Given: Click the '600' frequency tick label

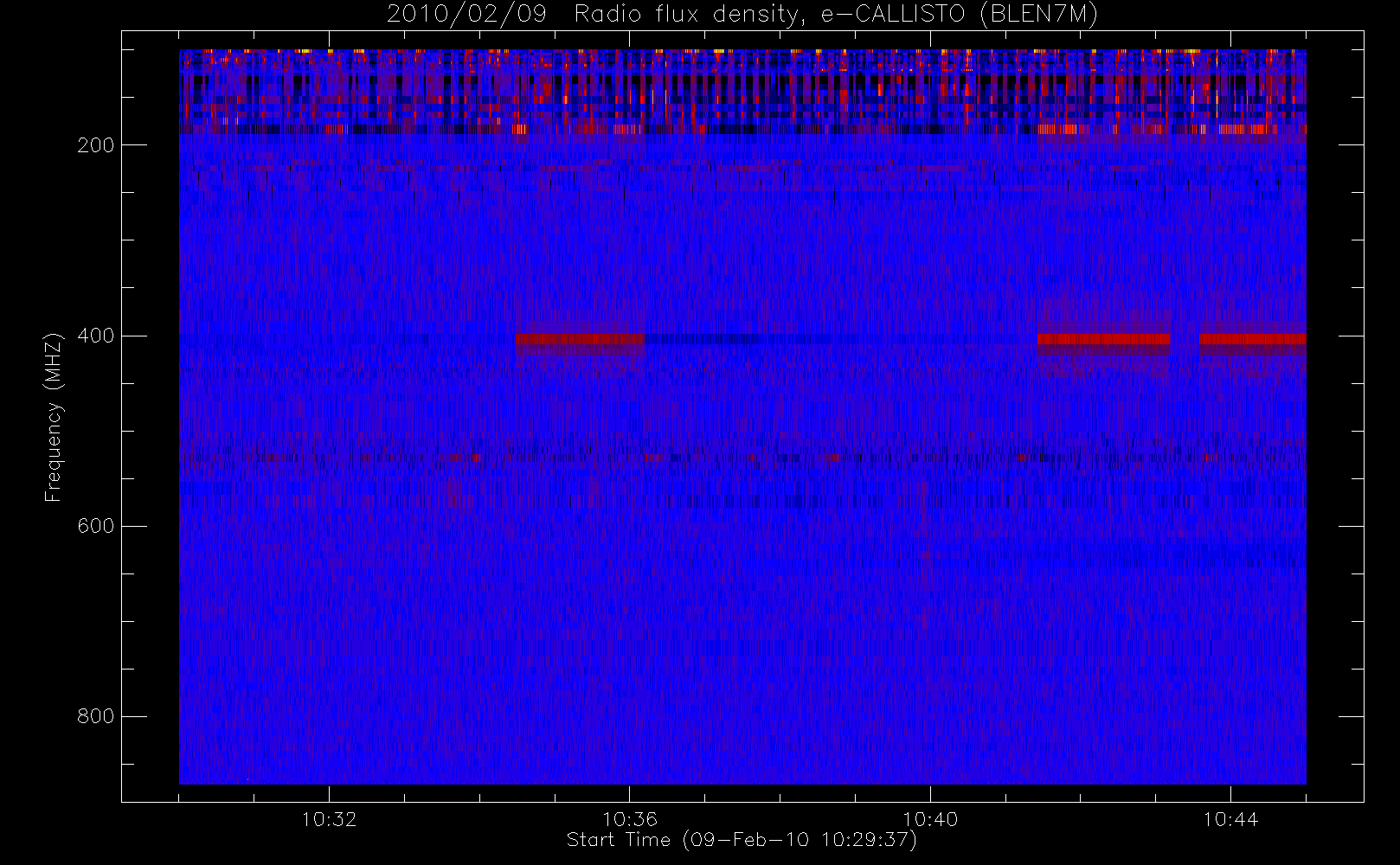Looking at the screenshot, I should coord(96,526).
